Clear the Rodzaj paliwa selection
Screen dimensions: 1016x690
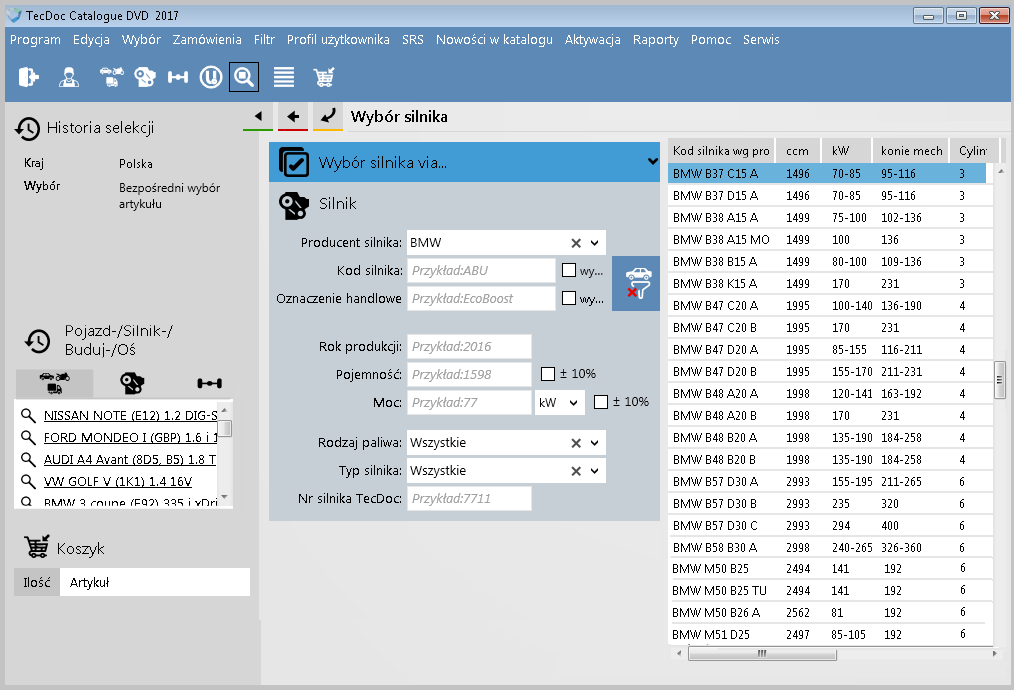(x=575, y=443)
